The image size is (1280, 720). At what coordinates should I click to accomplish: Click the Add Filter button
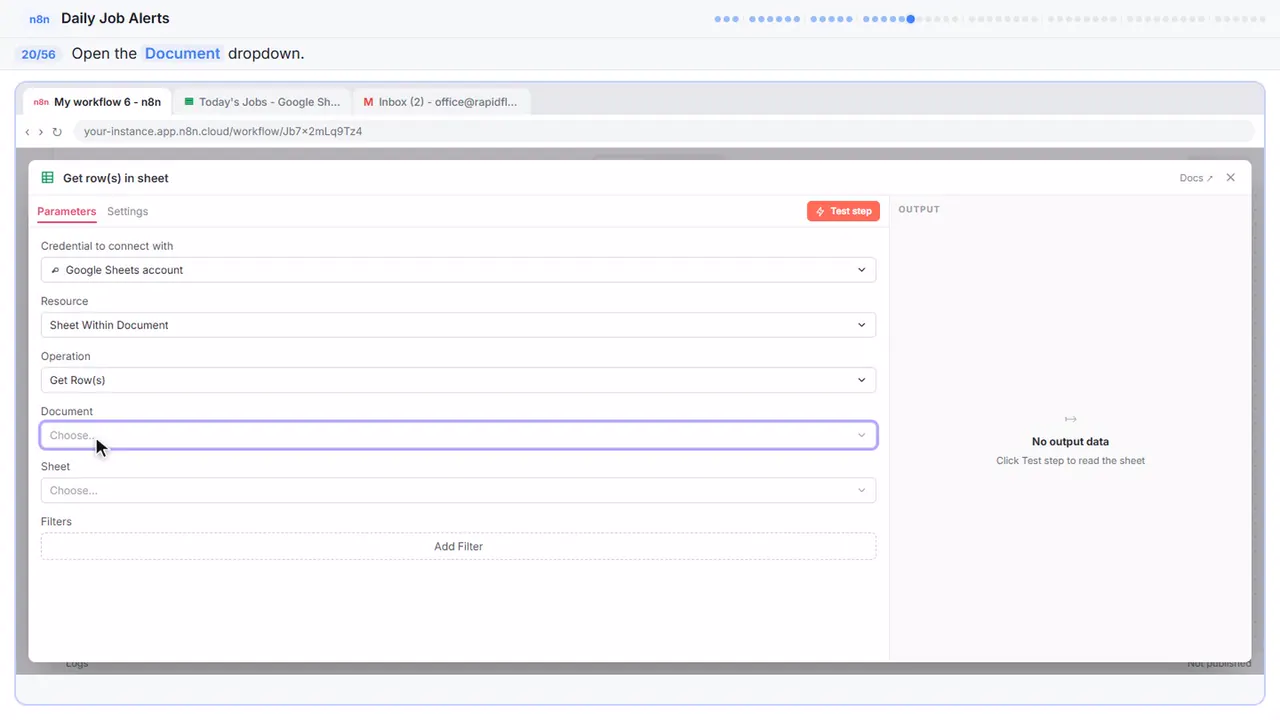[x=458, y=546]
